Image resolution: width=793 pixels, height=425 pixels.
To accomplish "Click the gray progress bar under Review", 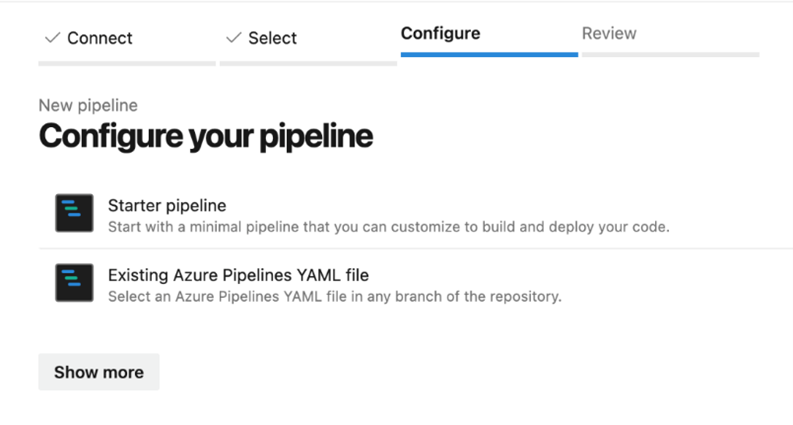I will (670, 54).
